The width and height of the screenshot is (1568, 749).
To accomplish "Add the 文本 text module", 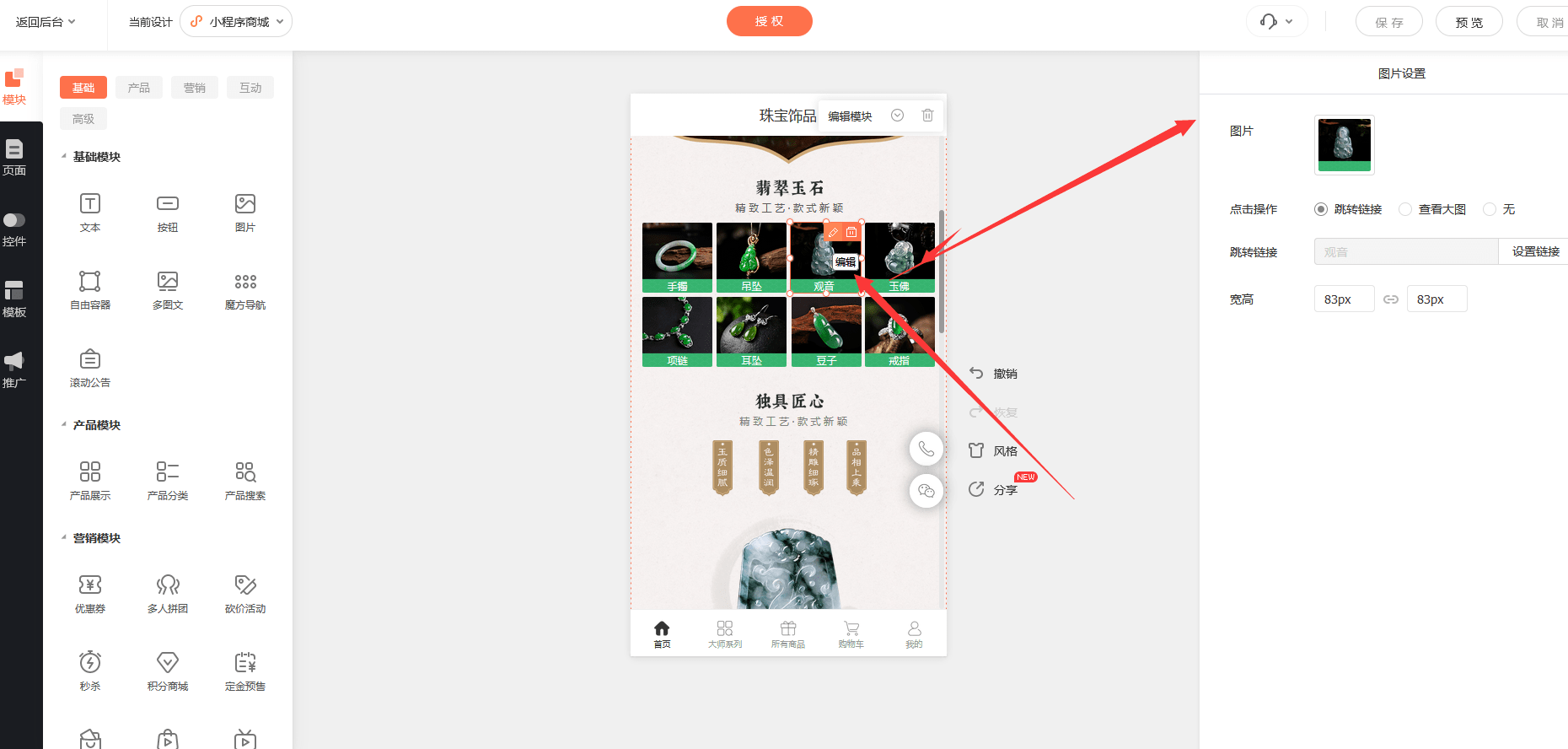I will tap(90, 213).
